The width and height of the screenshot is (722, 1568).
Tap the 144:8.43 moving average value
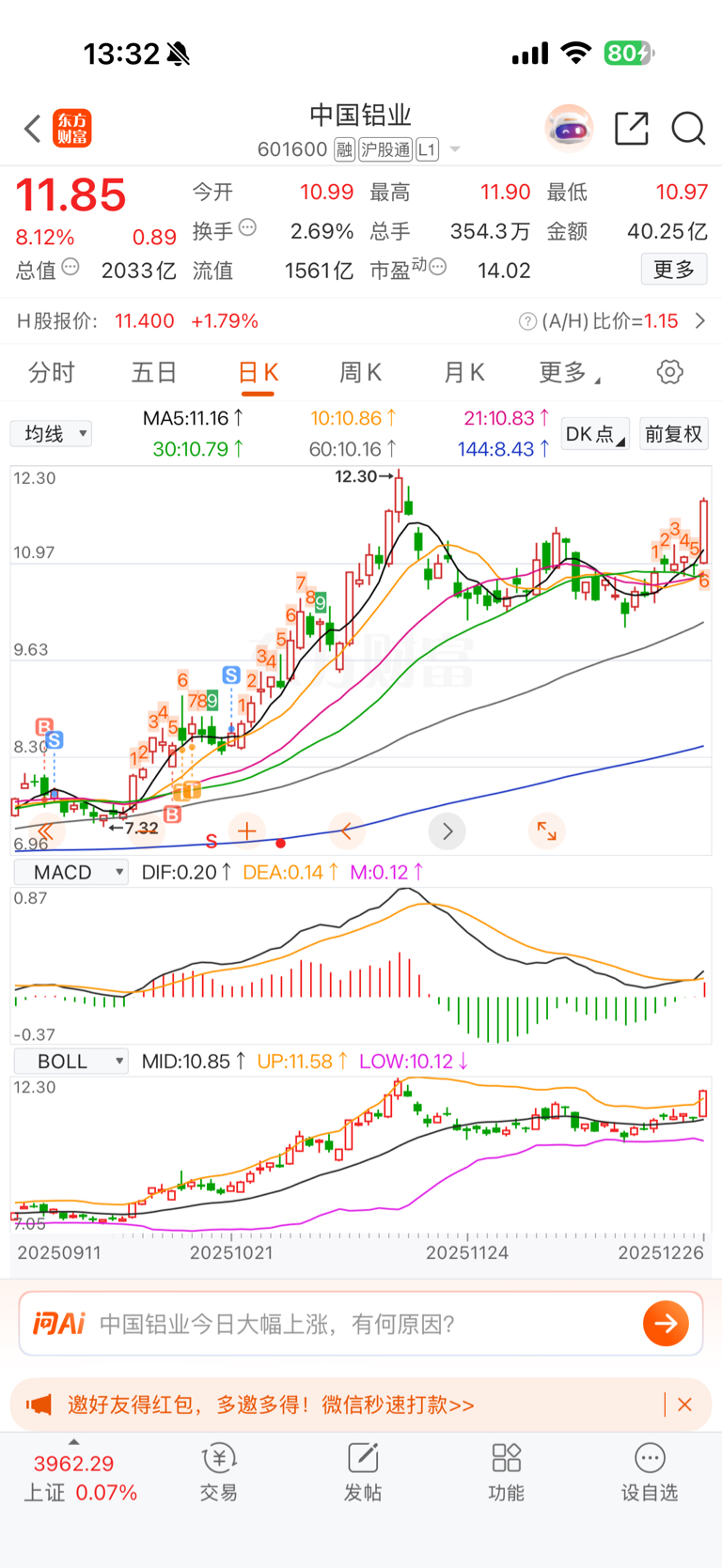coord(503,449)
